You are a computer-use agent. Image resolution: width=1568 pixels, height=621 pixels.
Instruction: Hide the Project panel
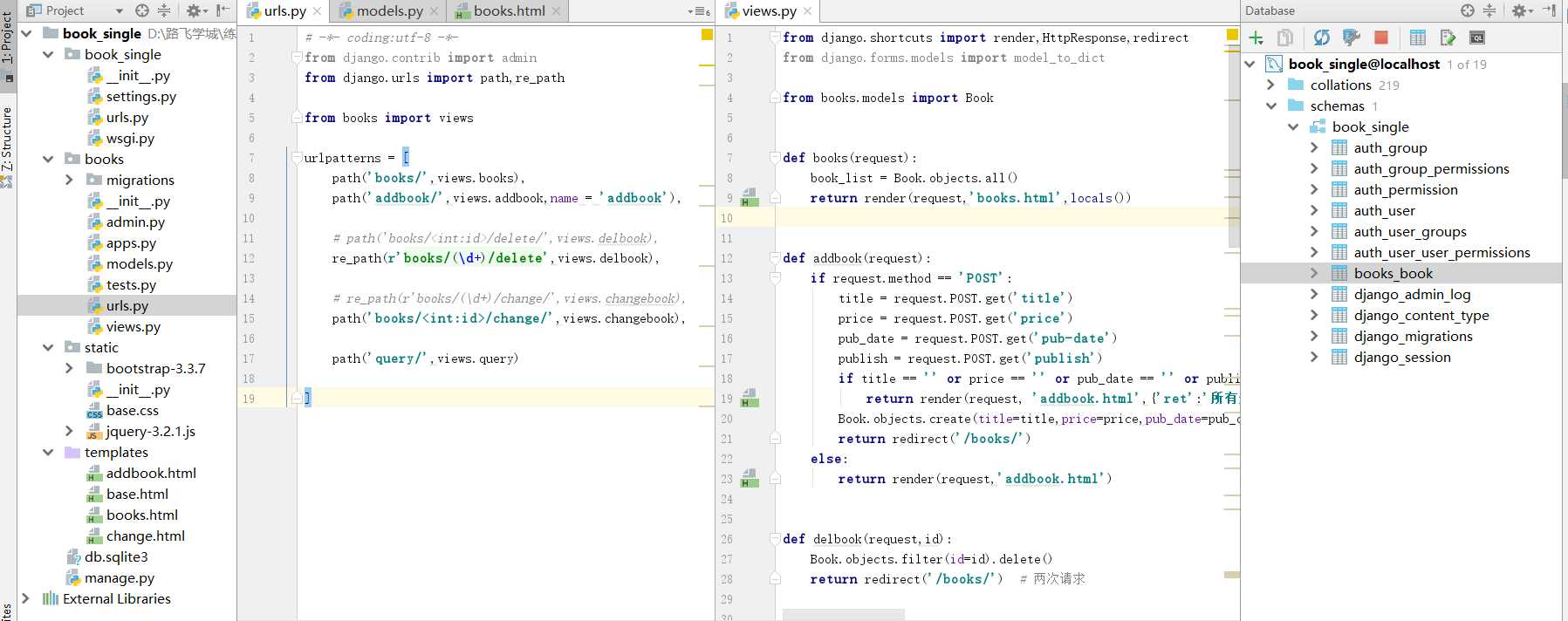(223, 10)
